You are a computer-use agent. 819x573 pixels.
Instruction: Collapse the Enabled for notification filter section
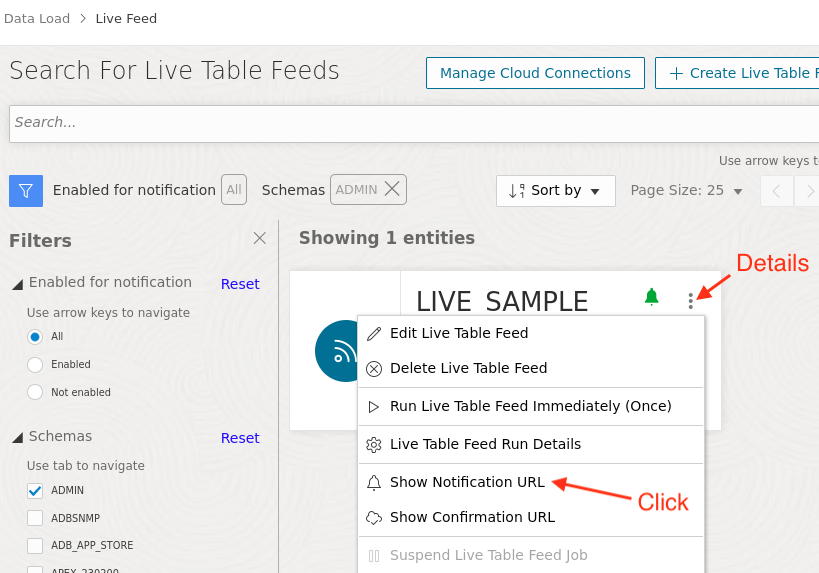[18, 284]
